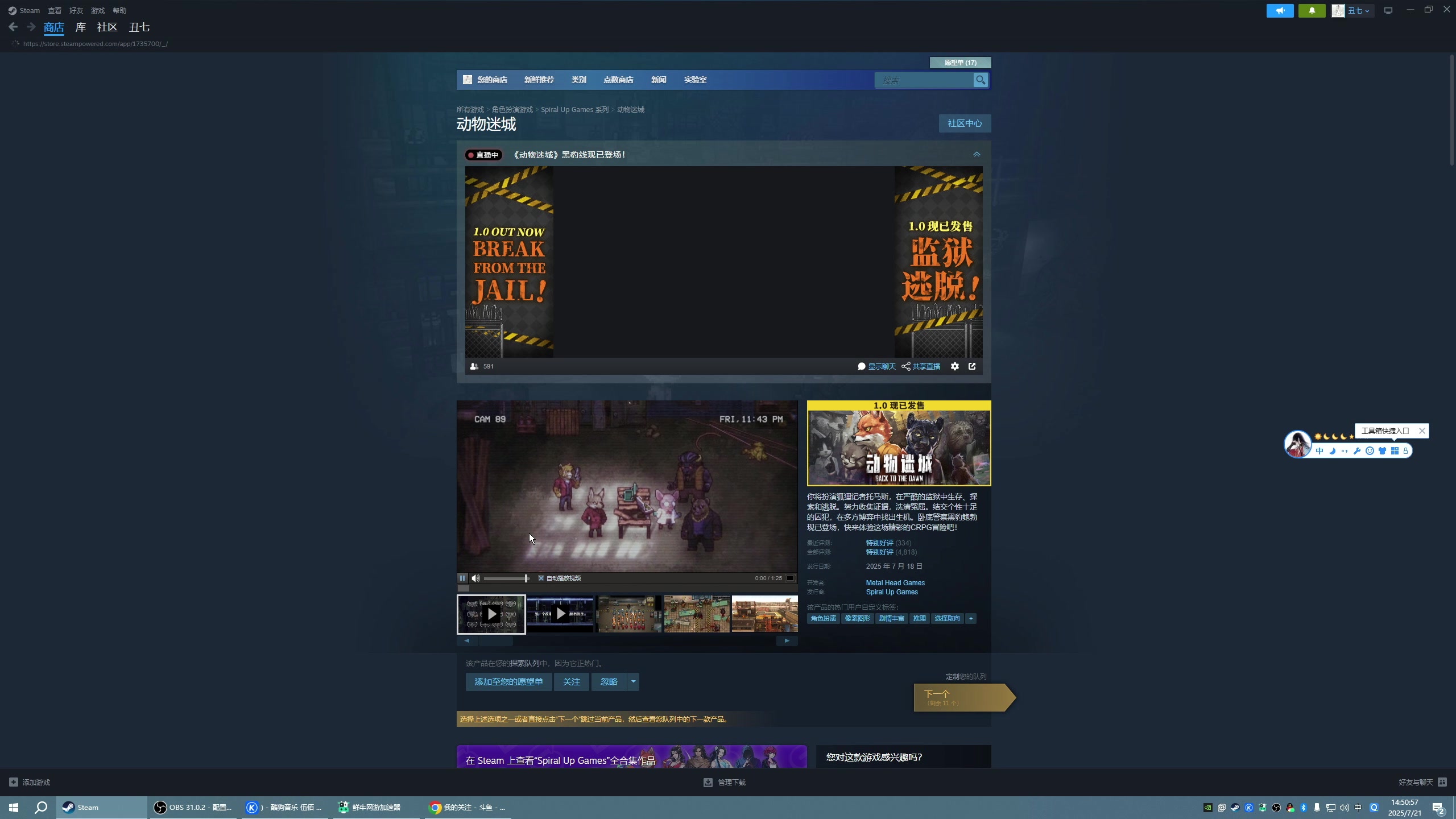Click the thumbnail strip scrollbar handle
Viewport: 1456px width, 819px height.
tap(495, 641)
